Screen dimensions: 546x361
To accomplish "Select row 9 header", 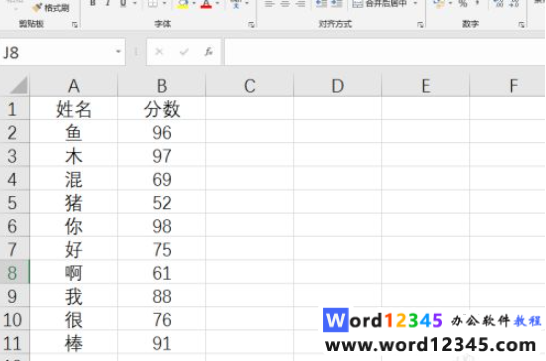I will click(x=14, y=296).
